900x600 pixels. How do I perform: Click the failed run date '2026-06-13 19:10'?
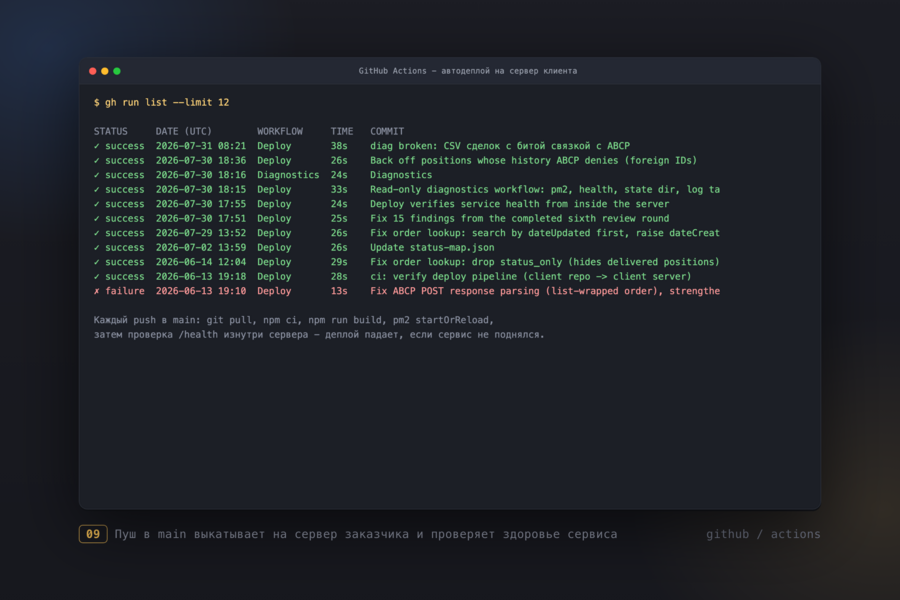point(201,291)
